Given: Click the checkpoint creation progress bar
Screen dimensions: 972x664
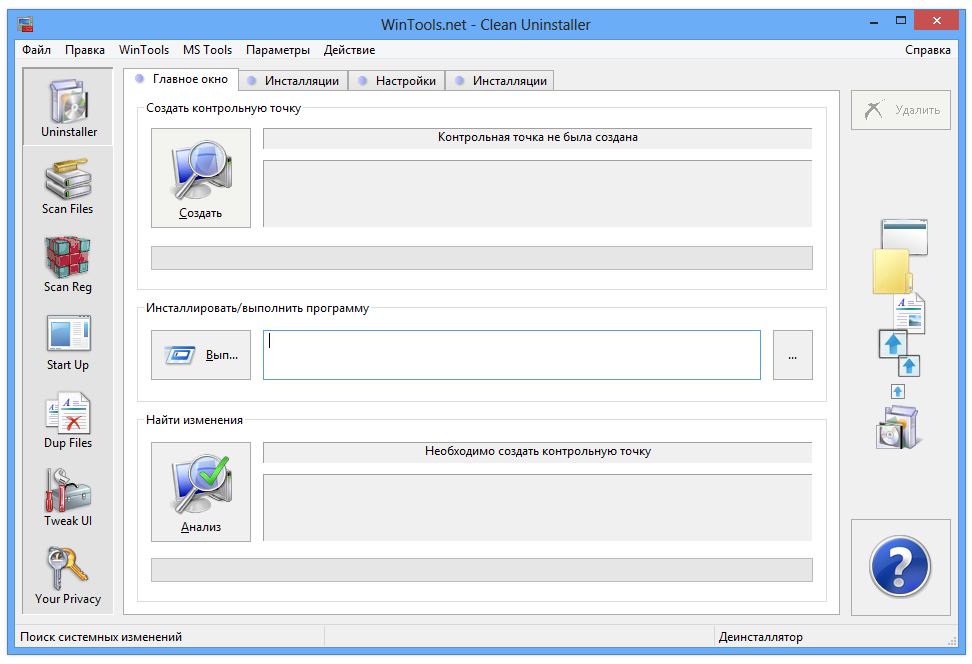Looking at the screenshot, I should click(x=482, y=258).
